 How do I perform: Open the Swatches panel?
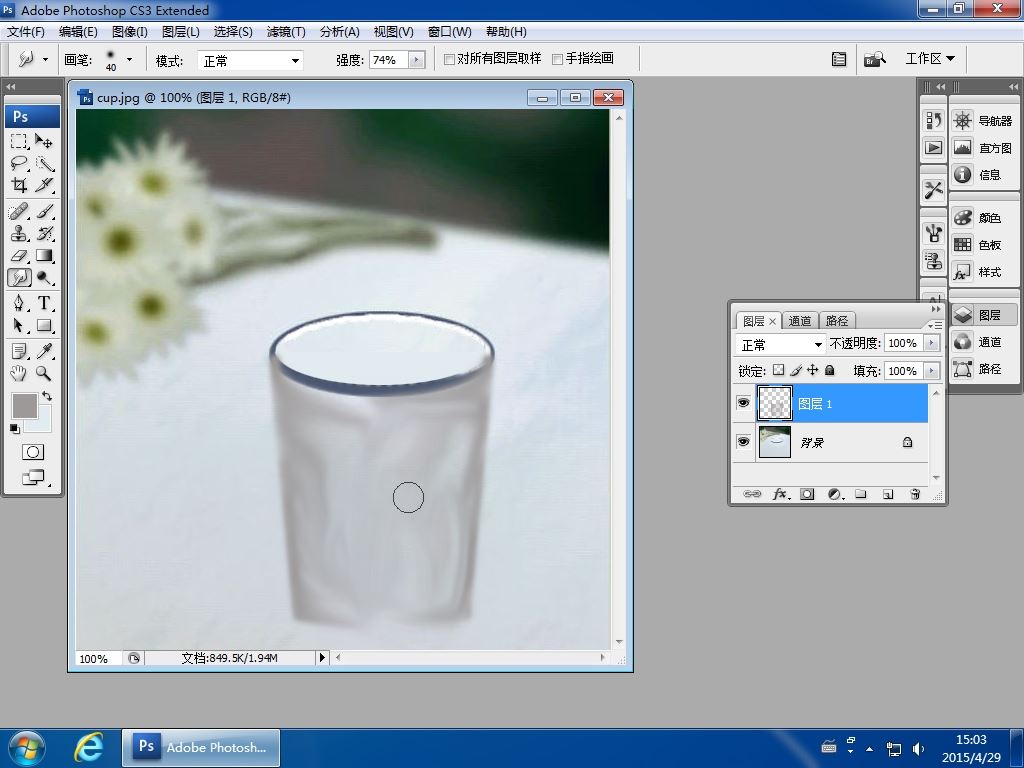[982, 245]
